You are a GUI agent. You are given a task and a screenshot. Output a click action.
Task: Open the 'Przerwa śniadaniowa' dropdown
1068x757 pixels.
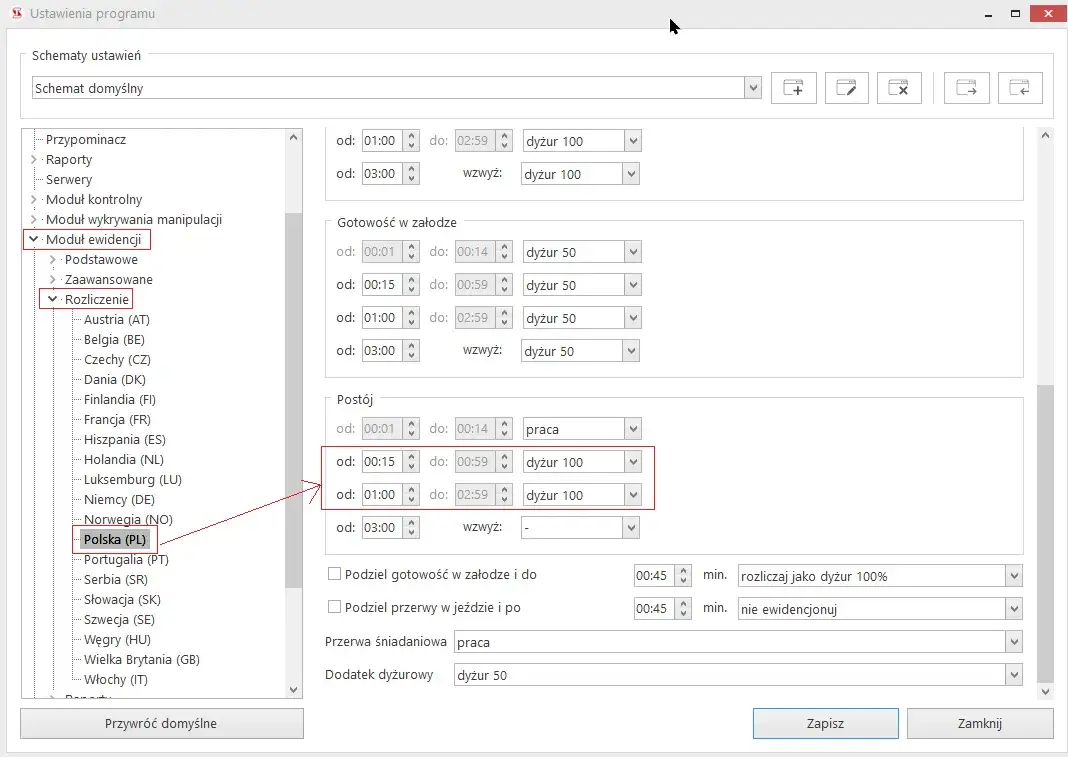[1014, 642]
